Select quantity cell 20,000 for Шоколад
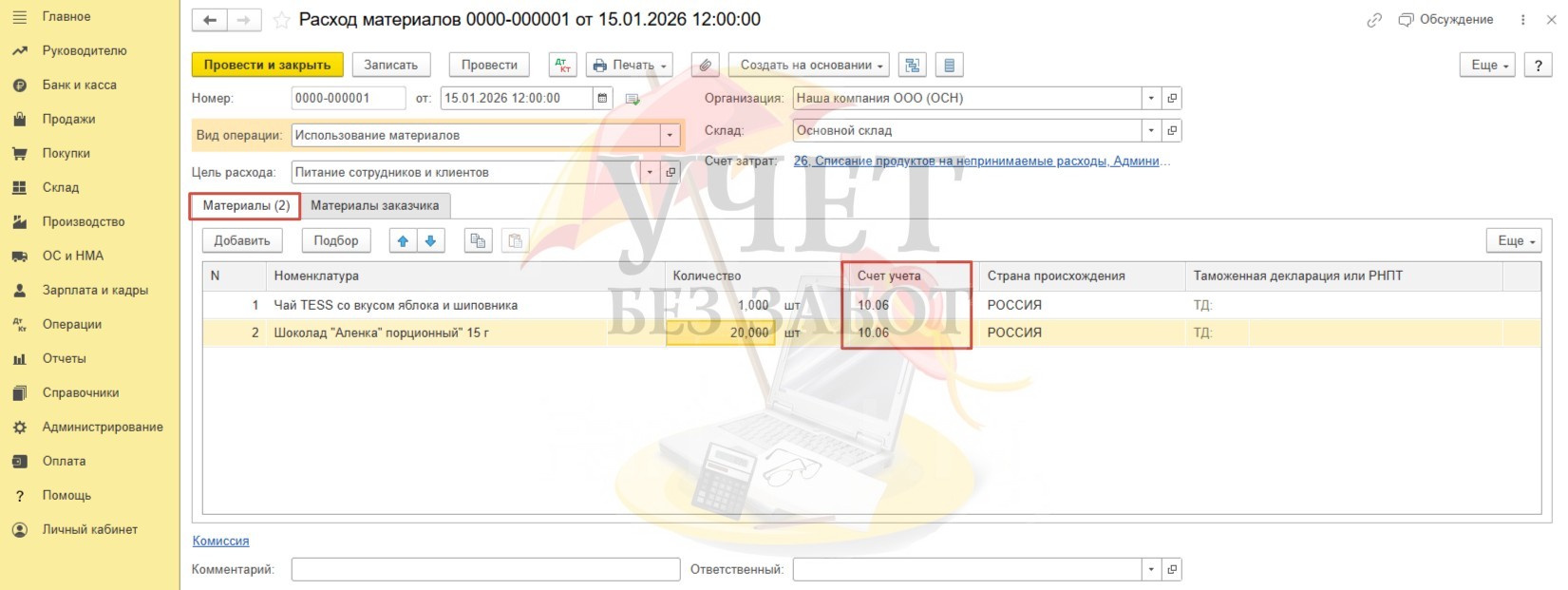 tap(721, 333)
